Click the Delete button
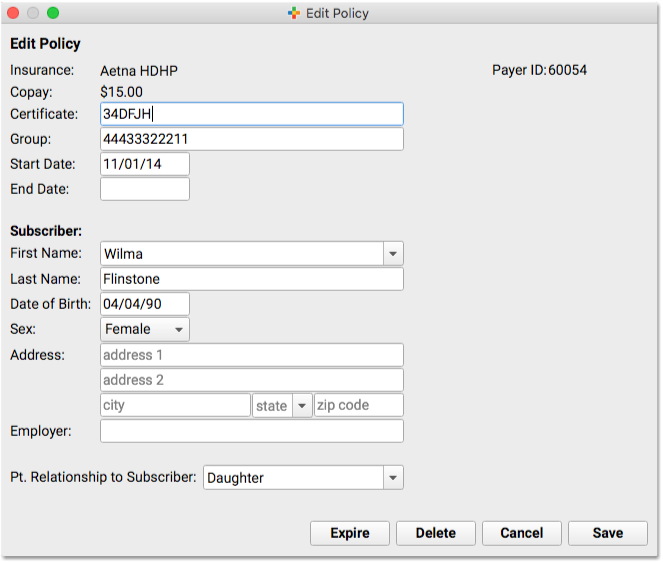Screen dimensions: 663x562 (x=436, y=533)
